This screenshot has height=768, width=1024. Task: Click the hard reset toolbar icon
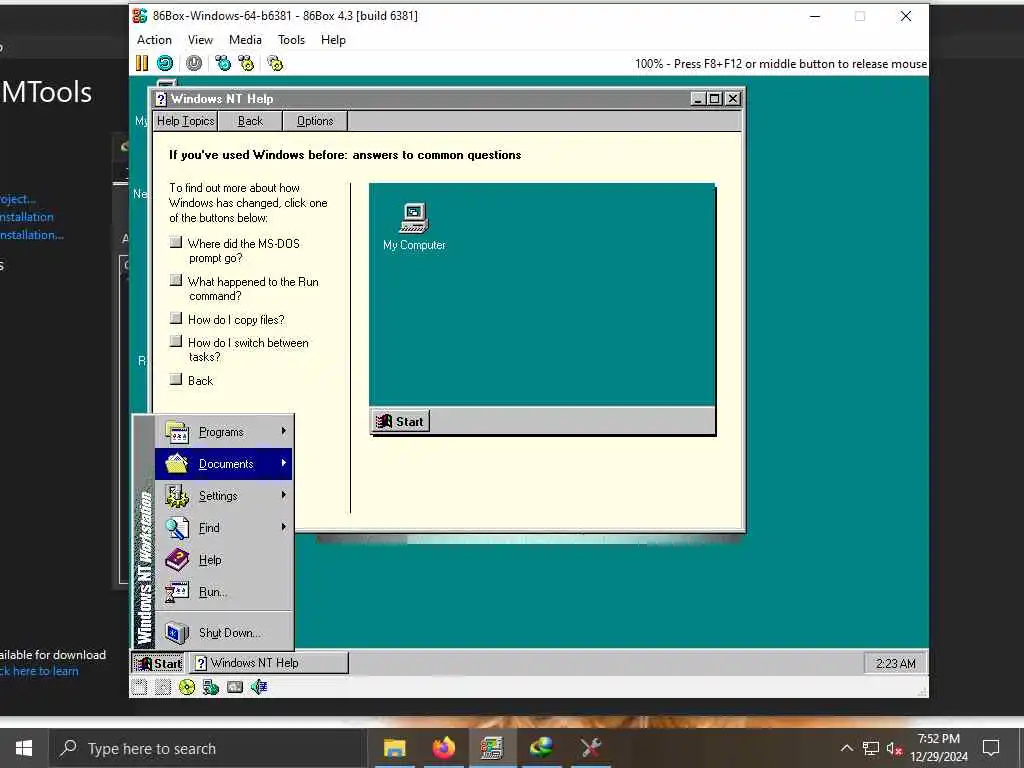[x=165, y=63]
